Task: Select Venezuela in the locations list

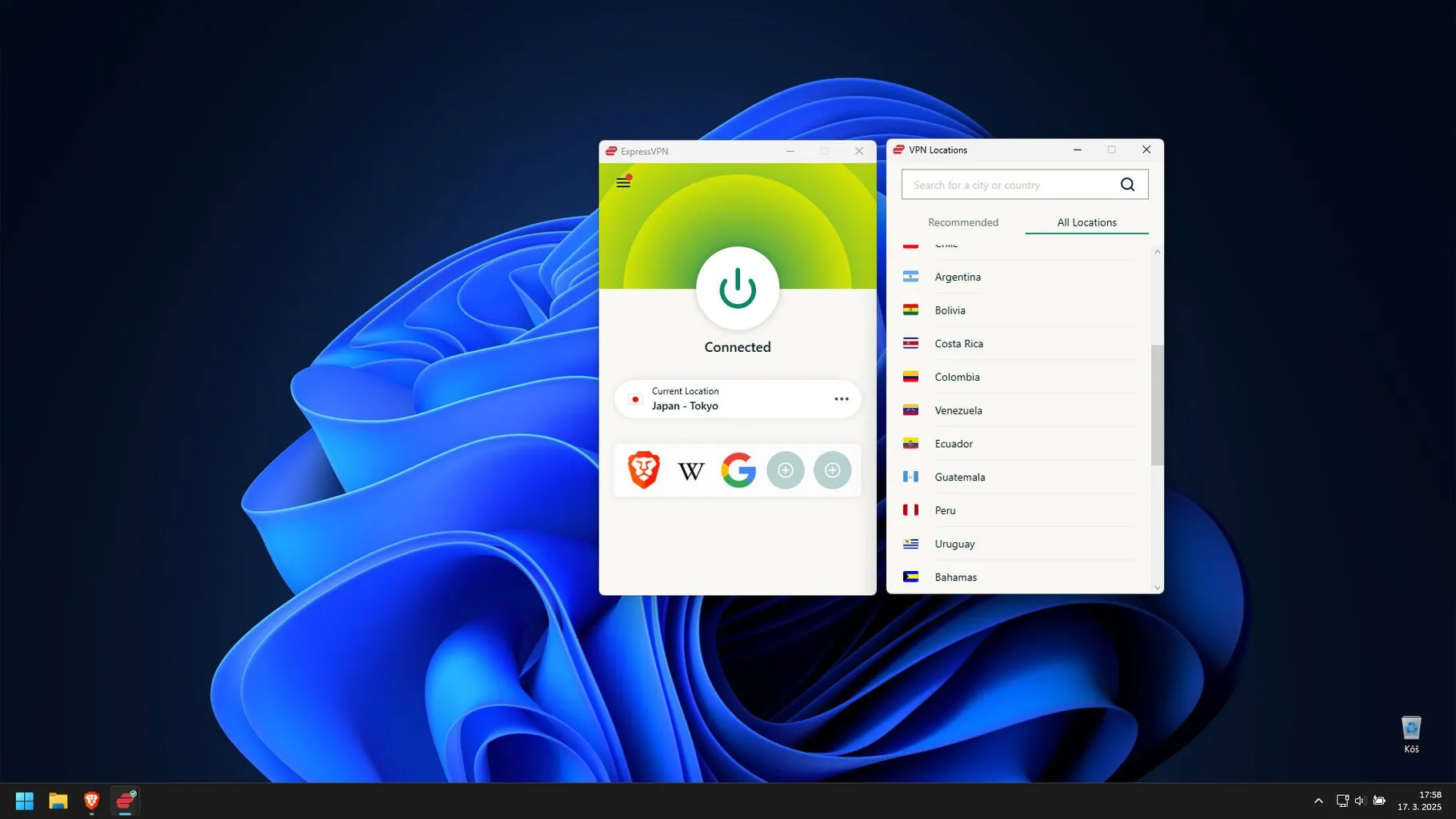Action: tap(958, 410)
